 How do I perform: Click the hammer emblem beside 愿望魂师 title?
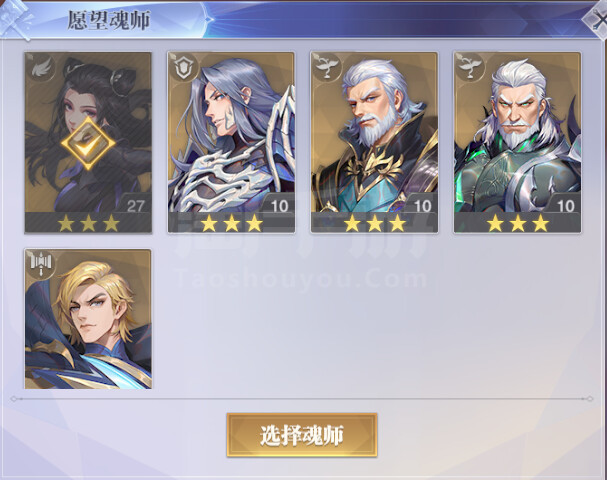(x=15, y=20)
